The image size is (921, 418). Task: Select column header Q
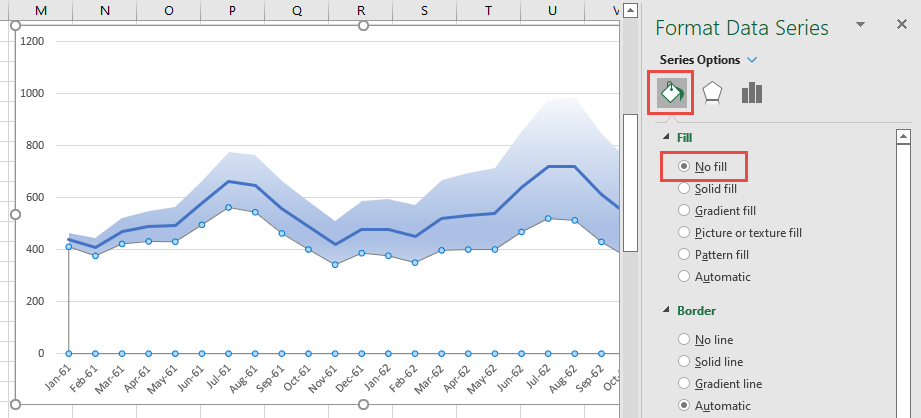click(297, 11)
